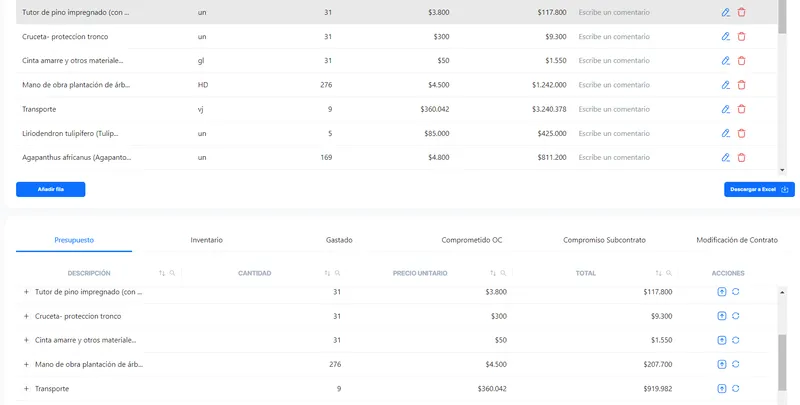
Task: Sort by Total column
Action: point(658,273)
